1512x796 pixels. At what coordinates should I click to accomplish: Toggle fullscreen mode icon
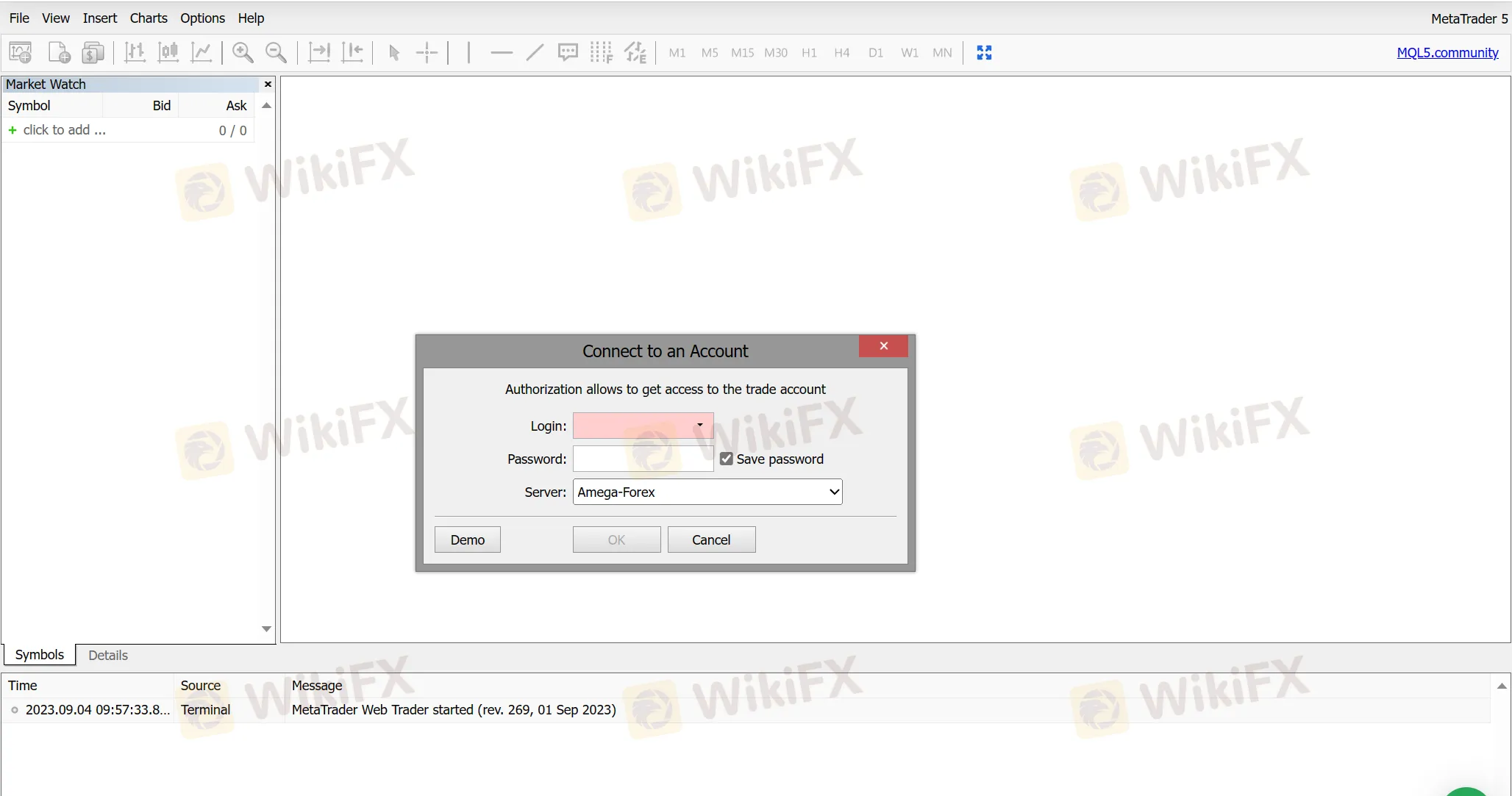(x=984, y=52)
